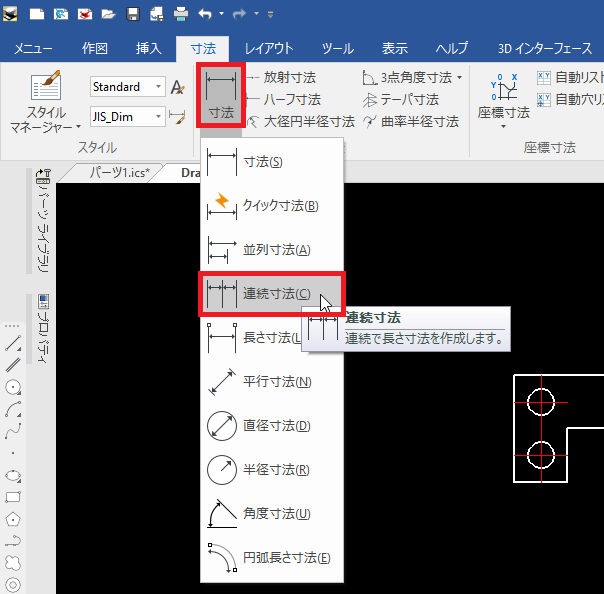Screen dimensions: 604x594
Task: Select the spline curve tool in left toolbar
Action: click(x=13, y=431)
